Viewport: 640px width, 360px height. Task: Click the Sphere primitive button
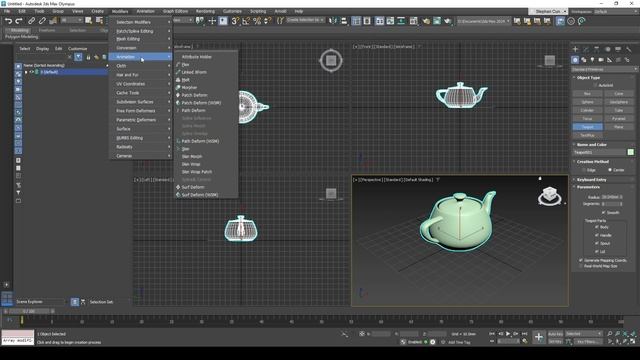pyautogui.click(x=587, y=102)
